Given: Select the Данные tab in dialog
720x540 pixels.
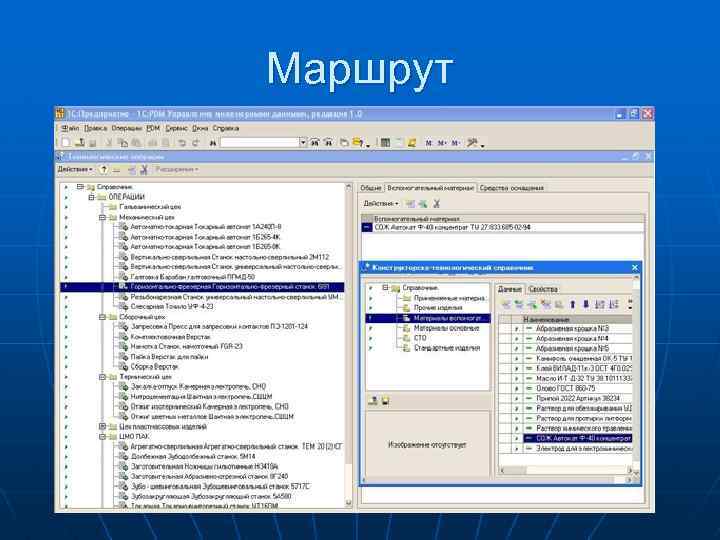Looking at the screenshot, I should pyautogui.click(x=510, y=289).
